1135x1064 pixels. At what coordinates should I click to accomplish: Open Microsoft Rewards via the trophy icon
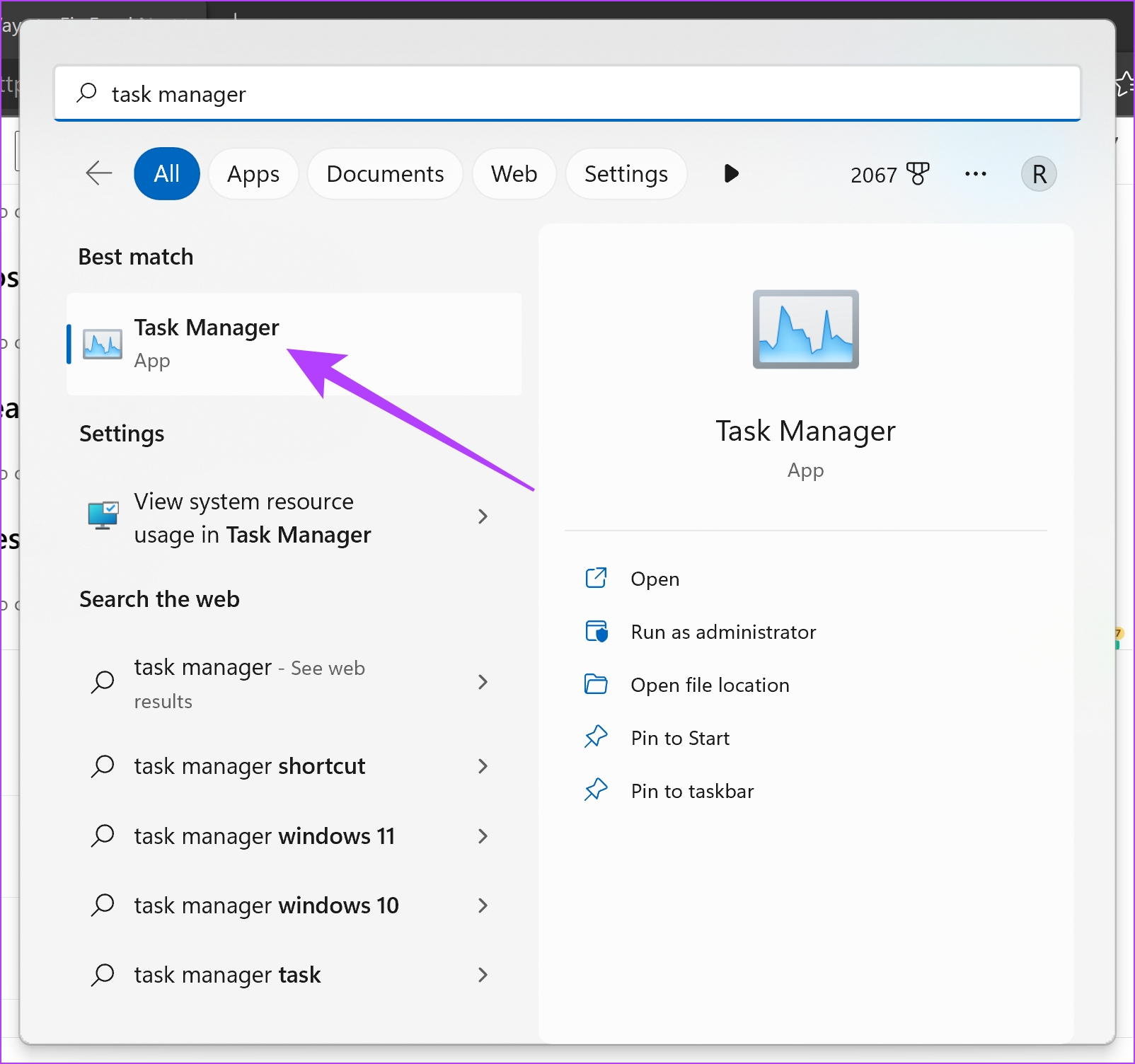918,173
